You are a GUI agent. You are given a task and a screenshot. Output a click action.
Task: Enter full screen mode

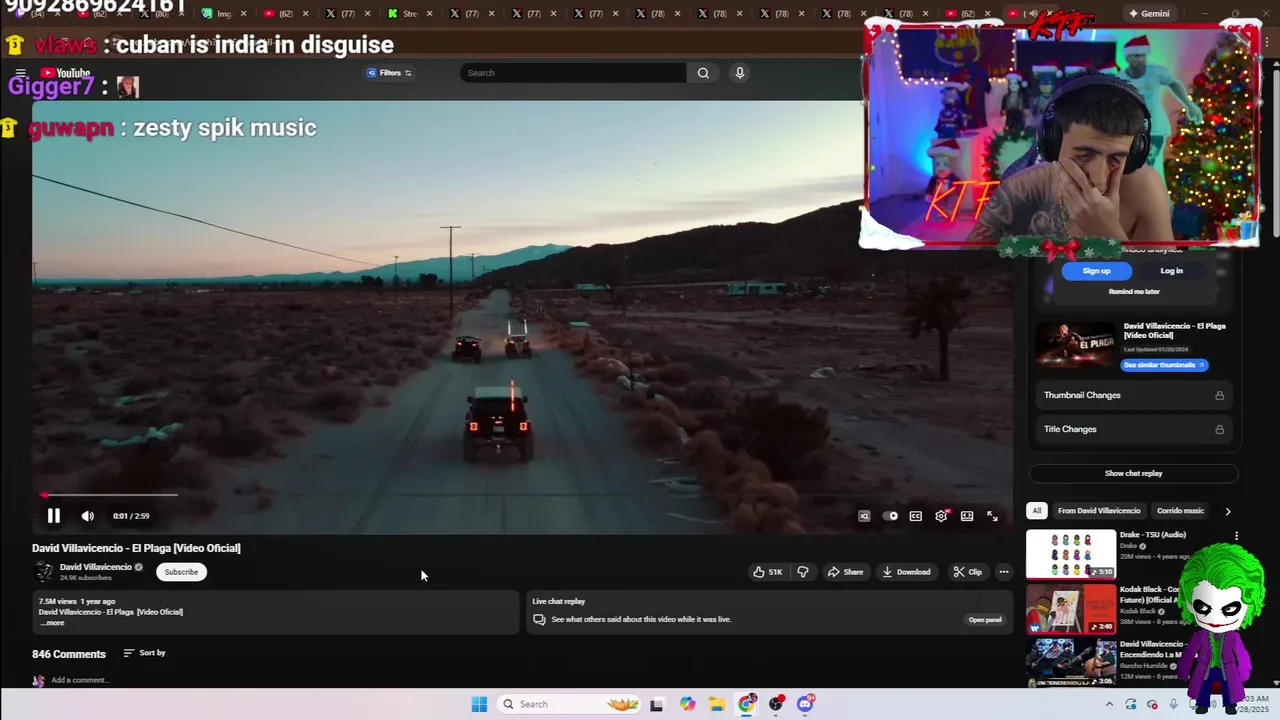point(992,516)
